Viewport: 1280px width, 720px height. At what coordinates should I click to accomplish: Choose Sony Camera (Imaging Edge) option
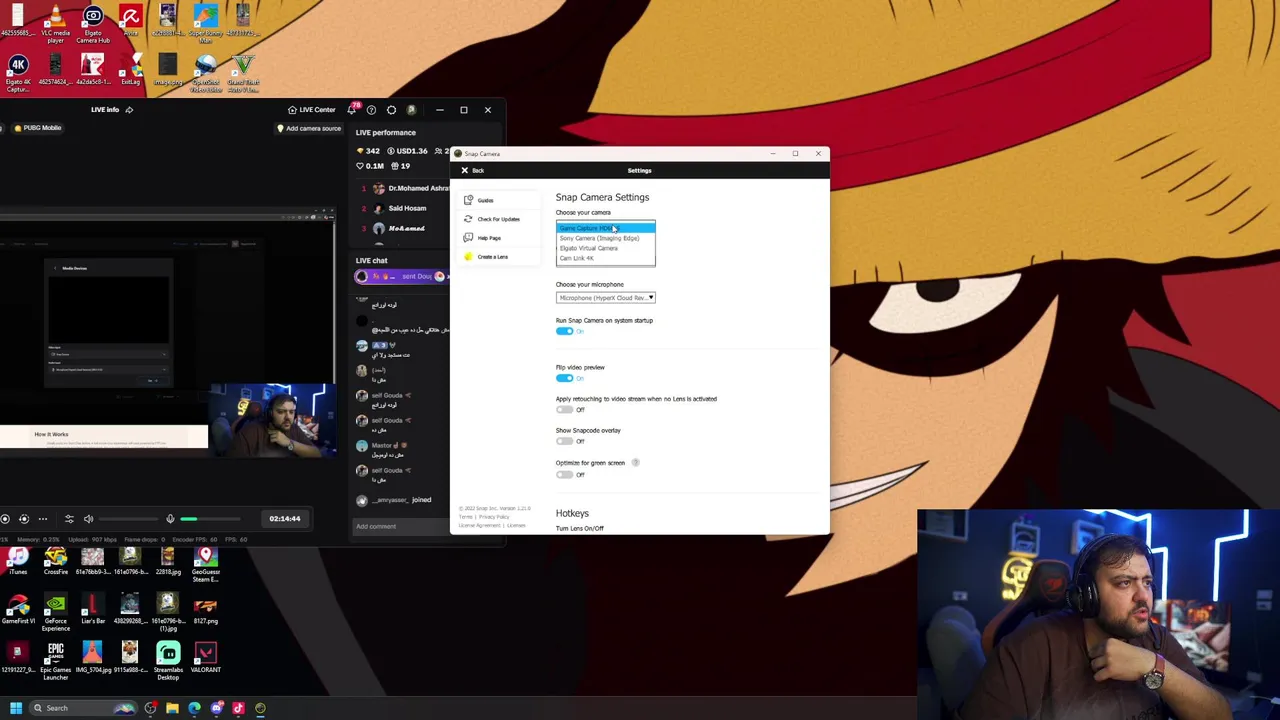click(606, 238)
